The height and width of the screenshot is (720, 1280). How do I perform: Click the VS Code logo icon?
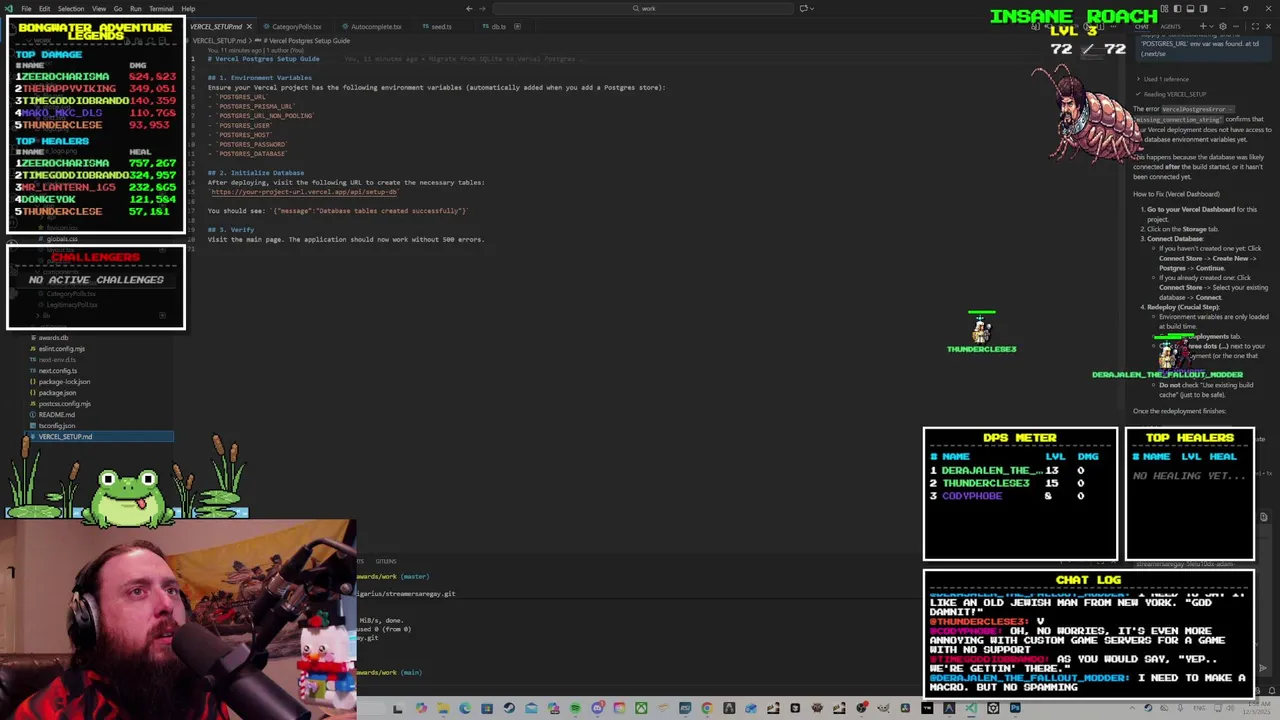tap(8, 8)
